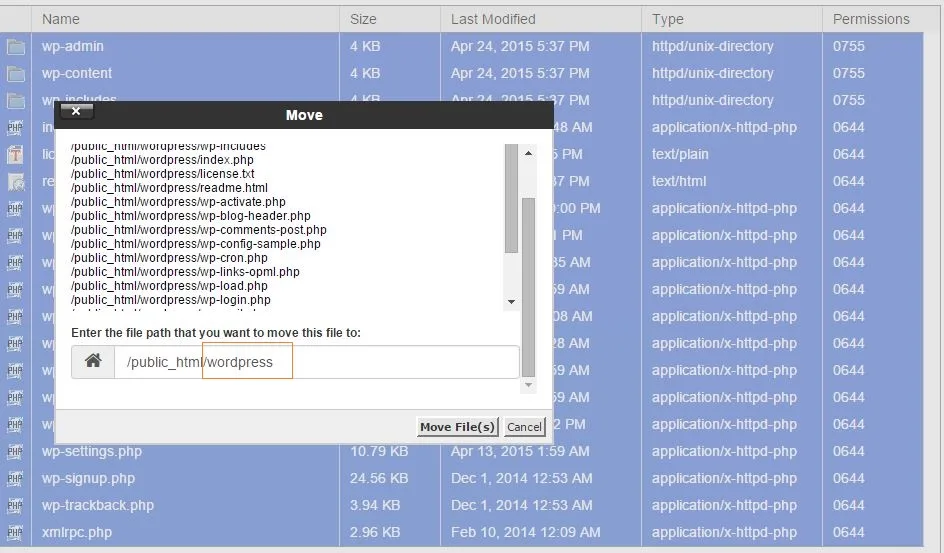This screenshot has width=944, height=553.
Task: Click the home directory icon in Move dialog
Action: pyautogui.click(x=93, y=362)
